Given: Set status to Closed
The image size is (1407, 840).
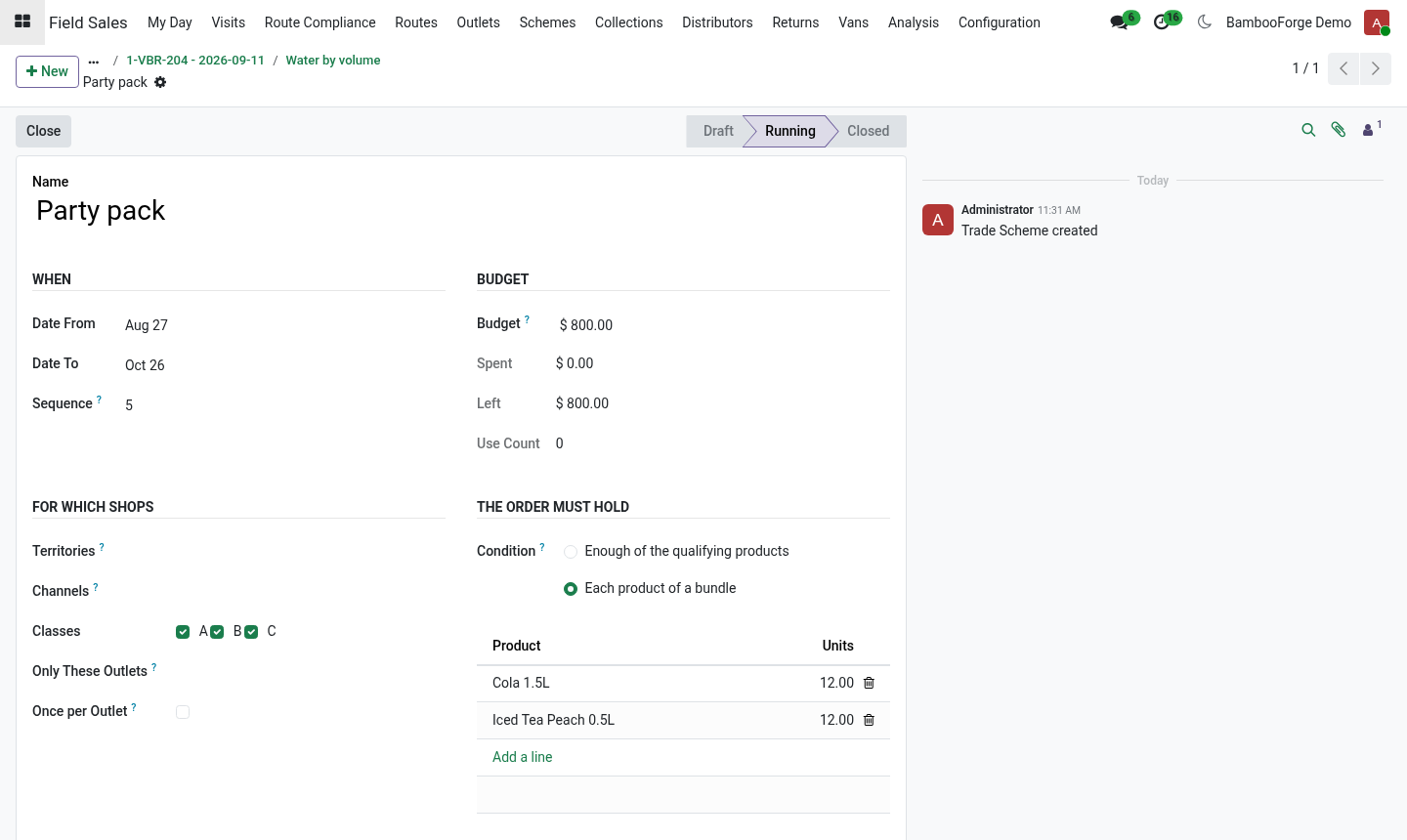Looking at the screenshot, I should (x=868, y=131).
